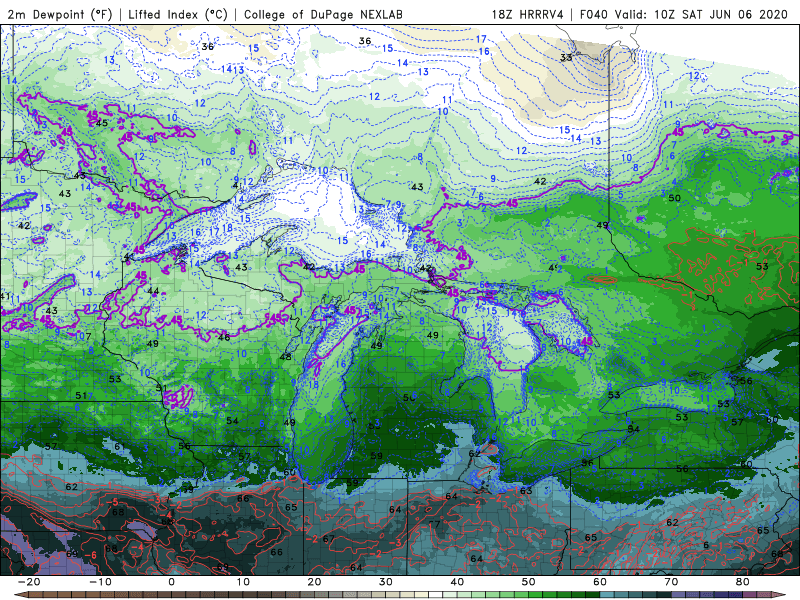Image resolution: width=800 pixels, height=600 pixels.
Task: Click the '80' color scale label
Action: pyautogui.click(x=743, y=582)
